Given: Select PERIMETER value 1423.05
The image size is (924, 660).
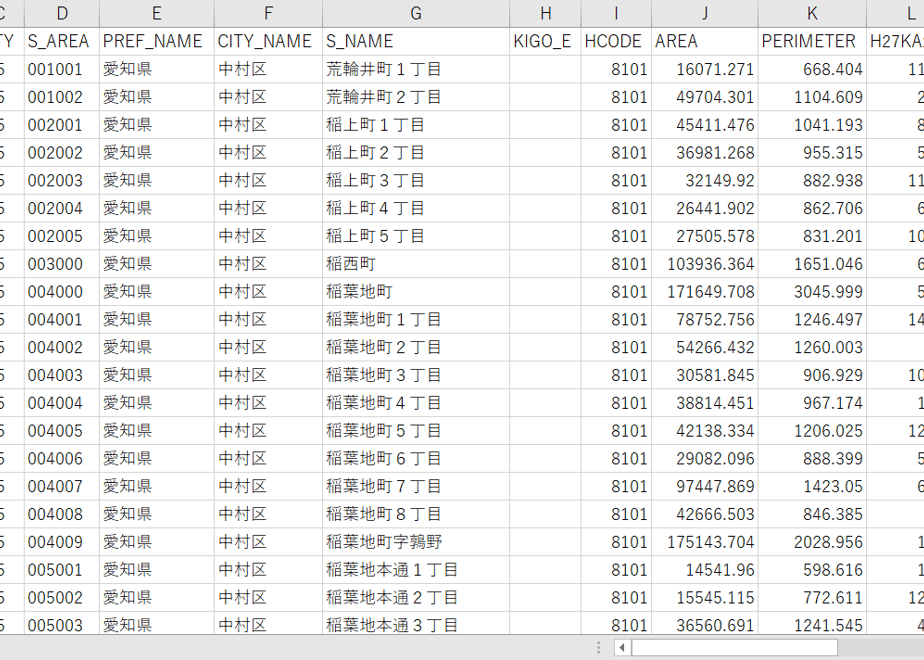Looking at the screenshot, I should pos(812,486).
